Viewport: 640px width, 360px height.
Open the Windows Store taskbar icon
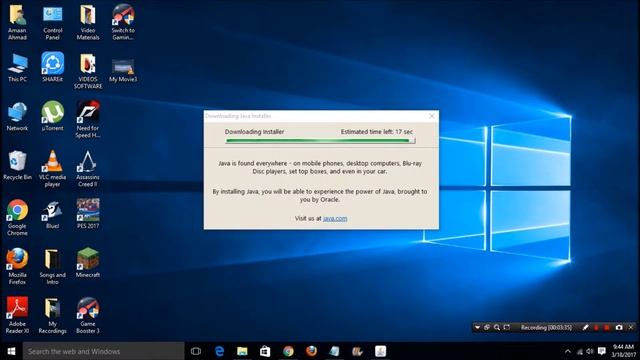pos(265,351)
